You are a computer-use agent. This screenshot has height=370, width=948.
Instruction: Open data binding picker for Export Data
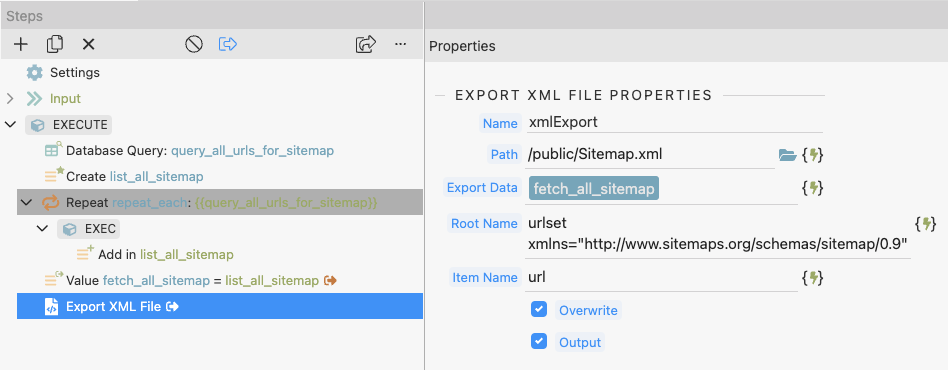pyautogui.click(x=813, y=188)
